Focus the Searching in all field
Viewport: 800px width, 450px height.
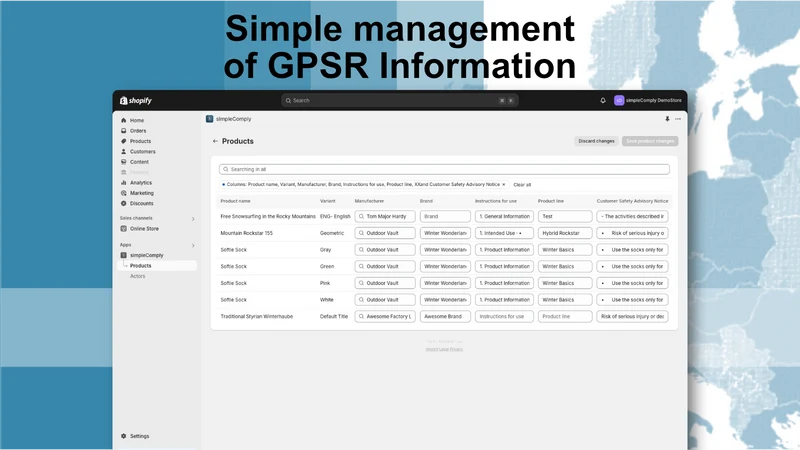tap(444, 169)
